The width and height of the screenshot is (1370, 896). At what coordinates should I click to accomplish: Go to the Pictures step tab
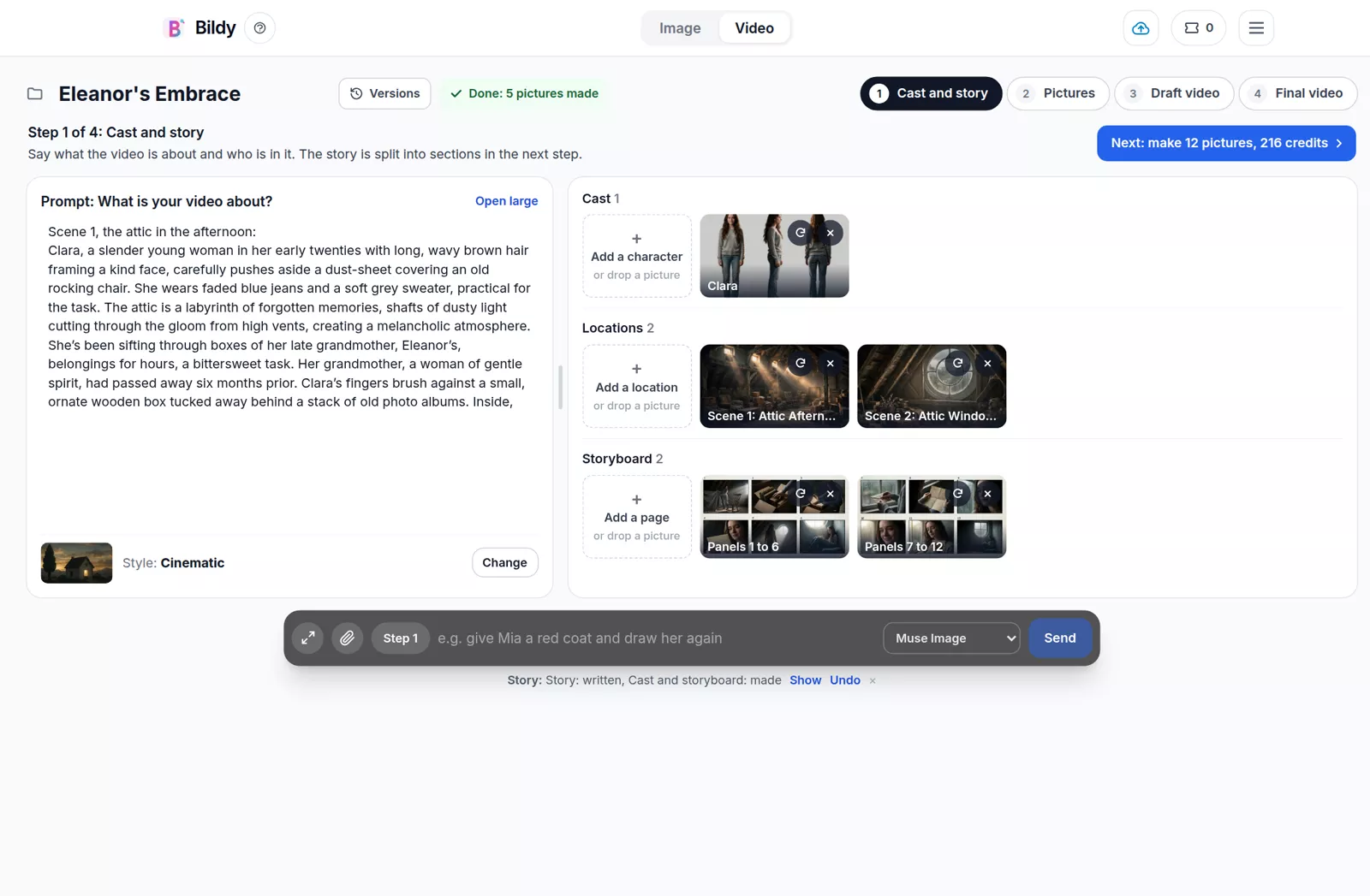click(x=1057, y=93)
